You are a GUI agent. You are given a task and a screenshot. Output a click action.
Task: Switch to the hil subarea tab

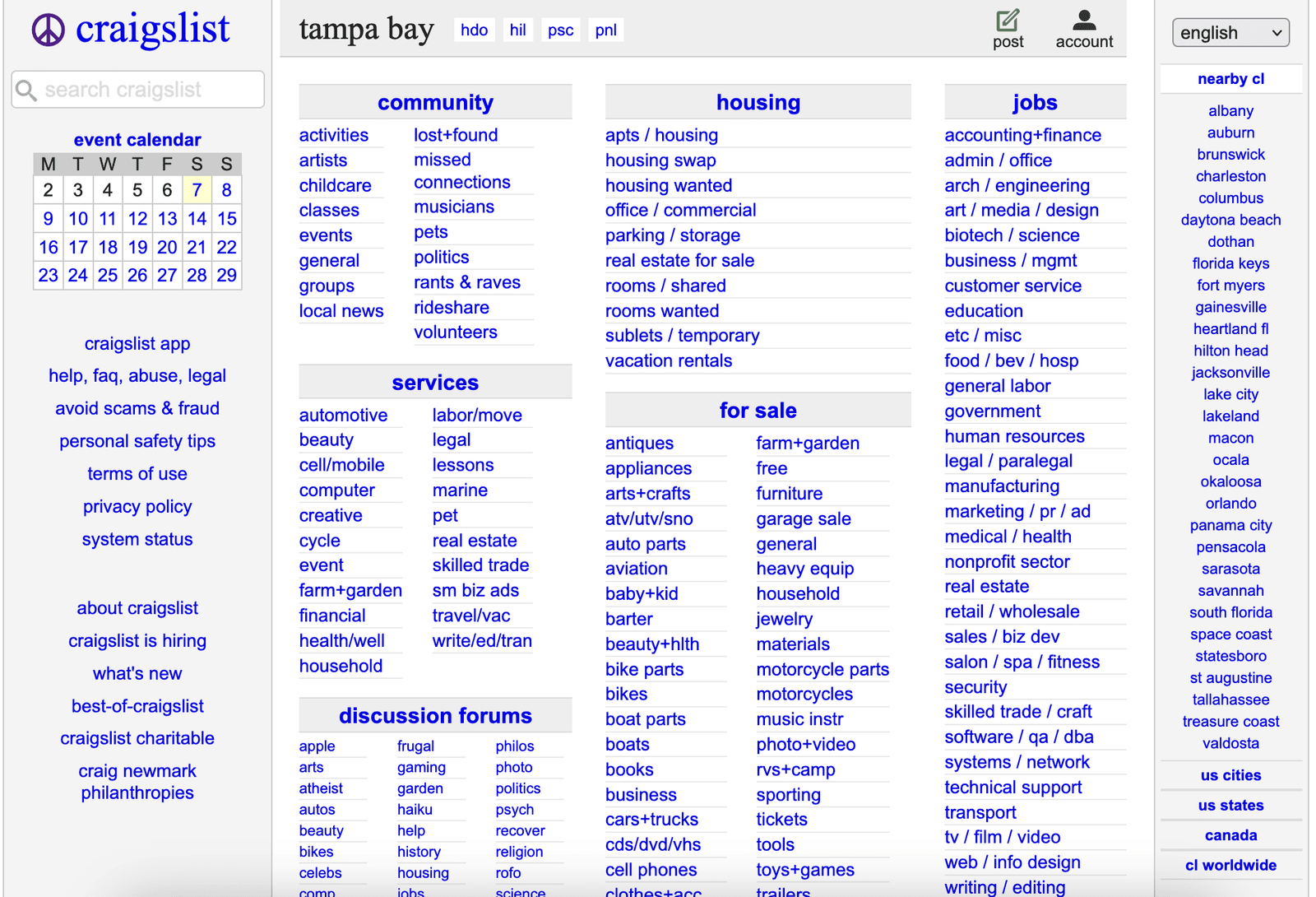click(x=517, y=30)
